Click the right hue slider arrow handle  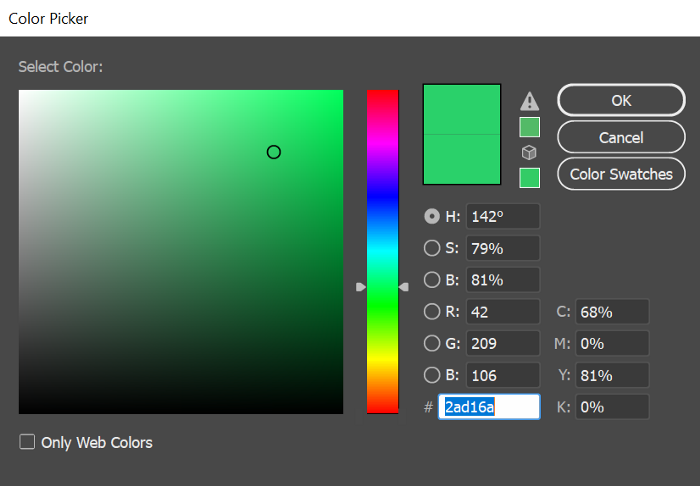(x=404, y=287)
